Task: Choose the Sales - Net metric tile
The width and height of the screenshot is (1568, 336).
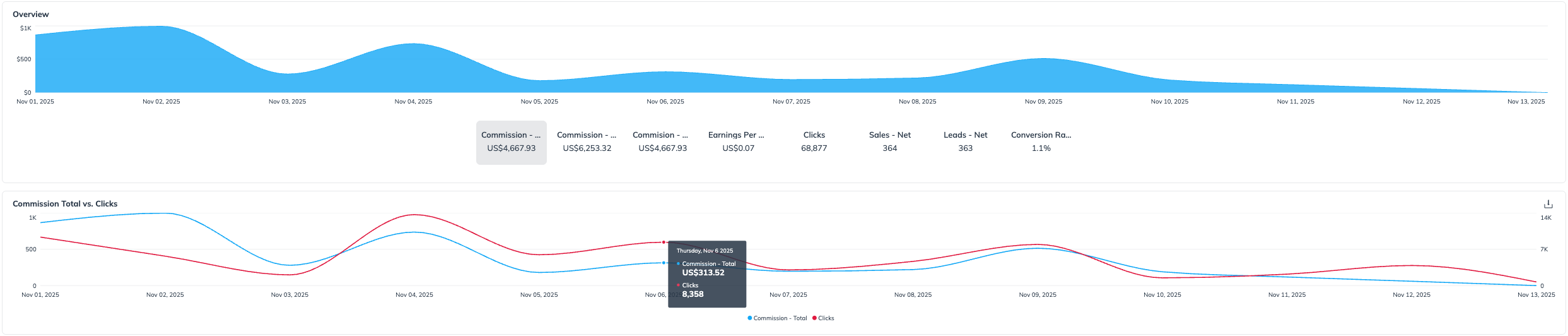Action: 889,142
